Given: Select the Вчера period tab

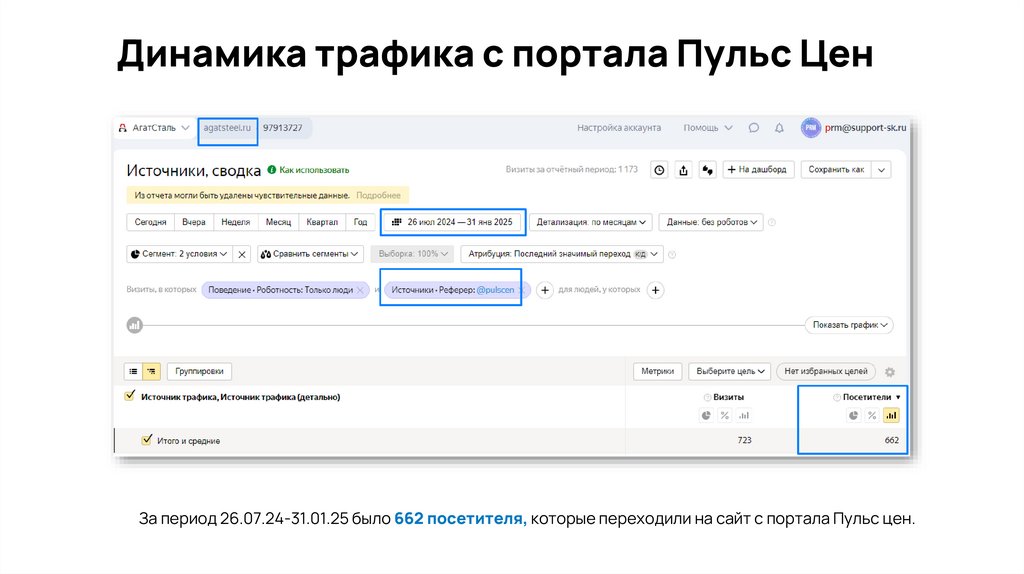Looking at the screenshot, I should click(x=193, y=222).
